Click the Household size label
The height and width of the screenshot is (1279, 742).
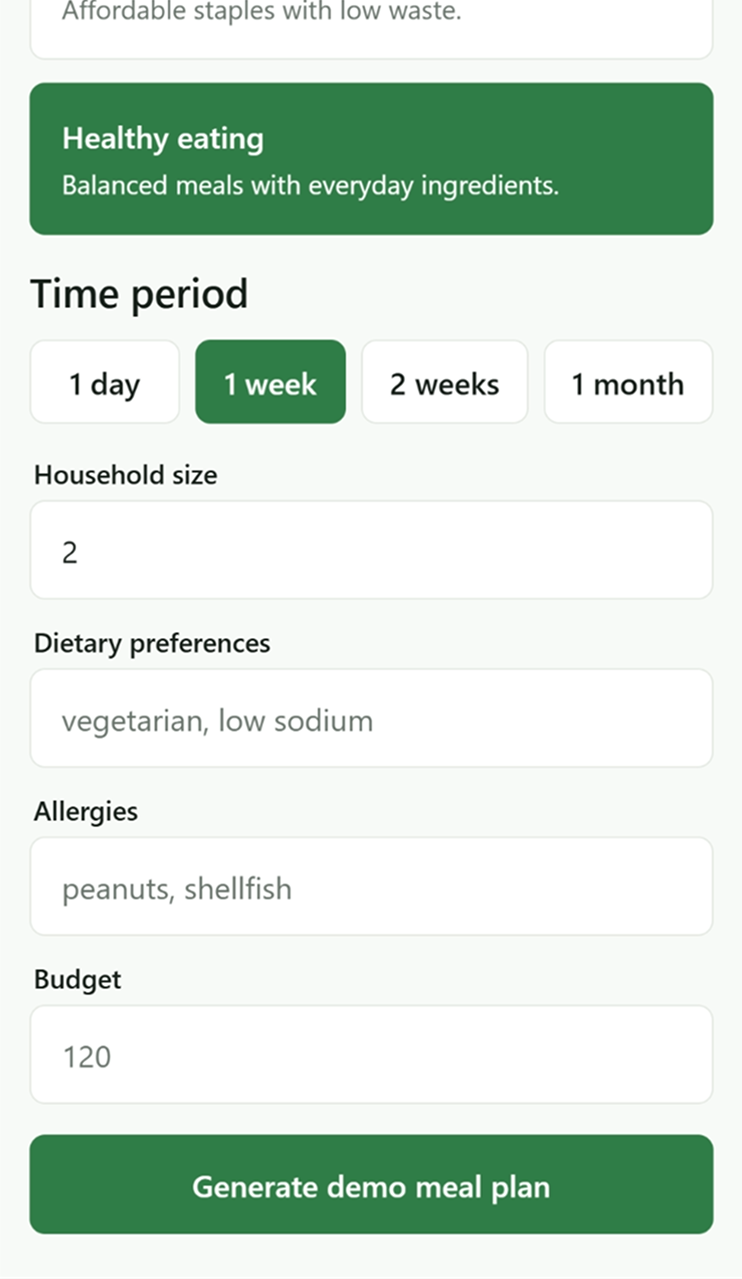click(x=125, y=475)
